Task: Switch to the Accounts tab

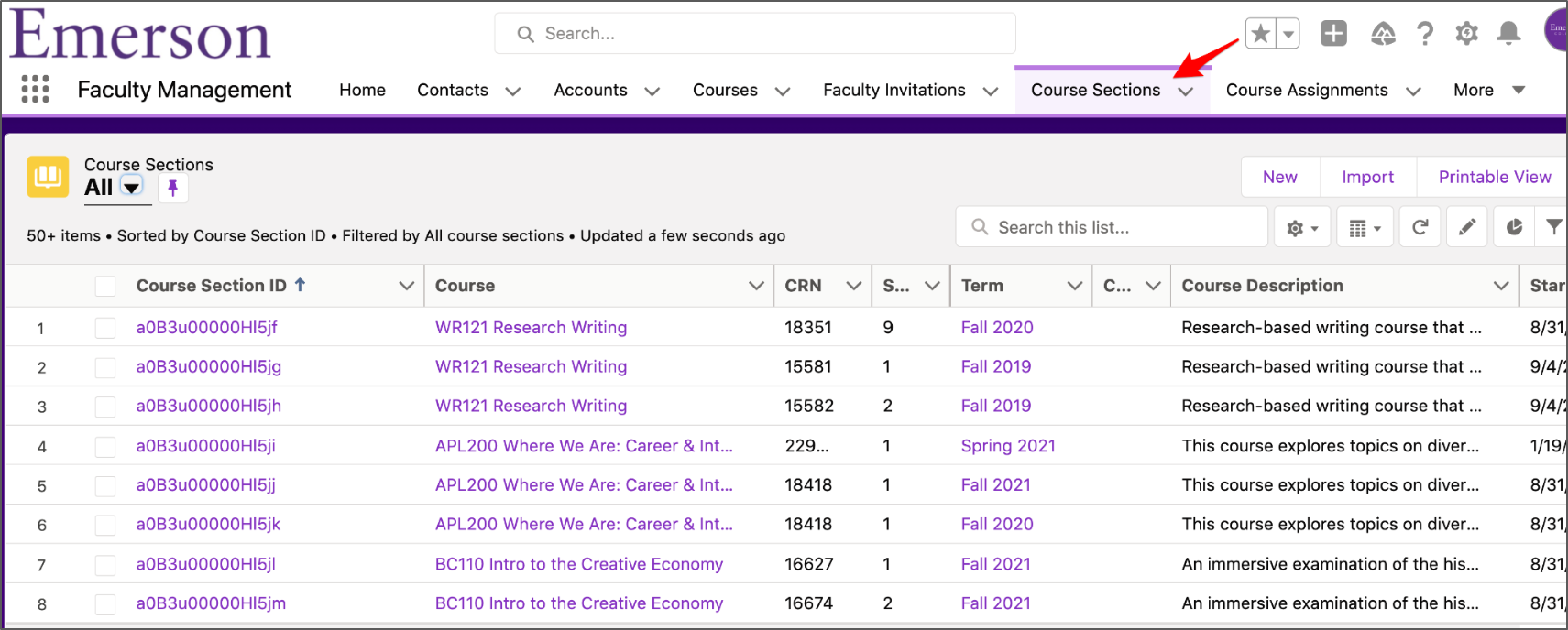Action: [x=590, y=90]
